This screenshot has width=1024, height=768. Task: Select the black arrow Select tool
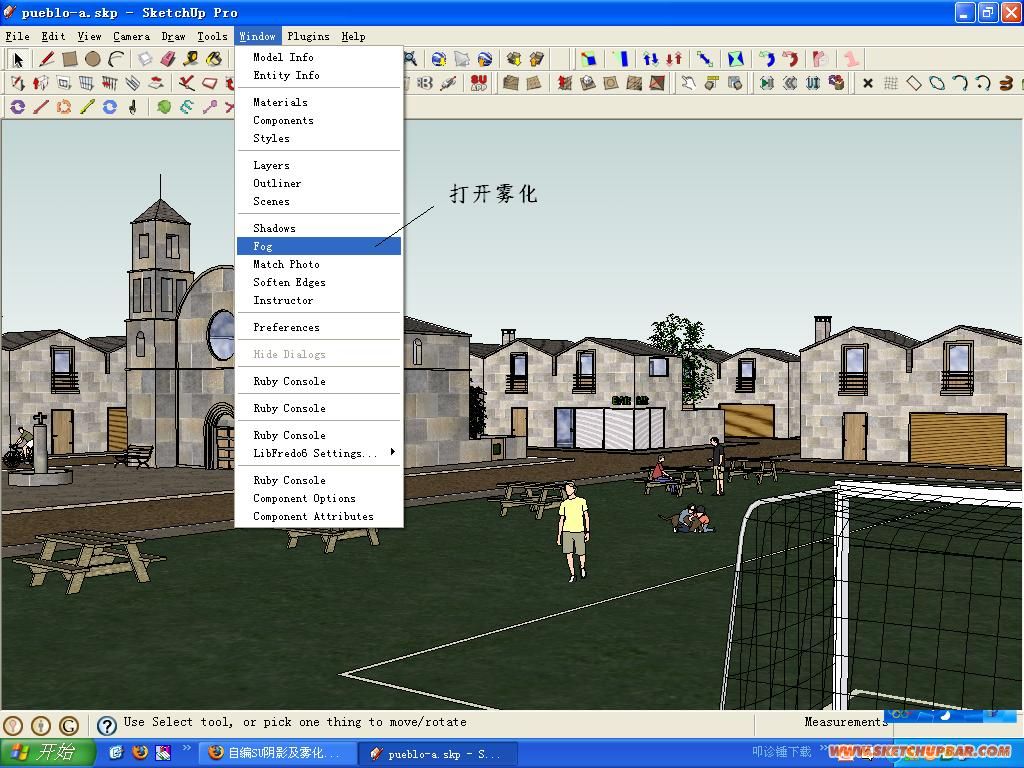(18, 59)
